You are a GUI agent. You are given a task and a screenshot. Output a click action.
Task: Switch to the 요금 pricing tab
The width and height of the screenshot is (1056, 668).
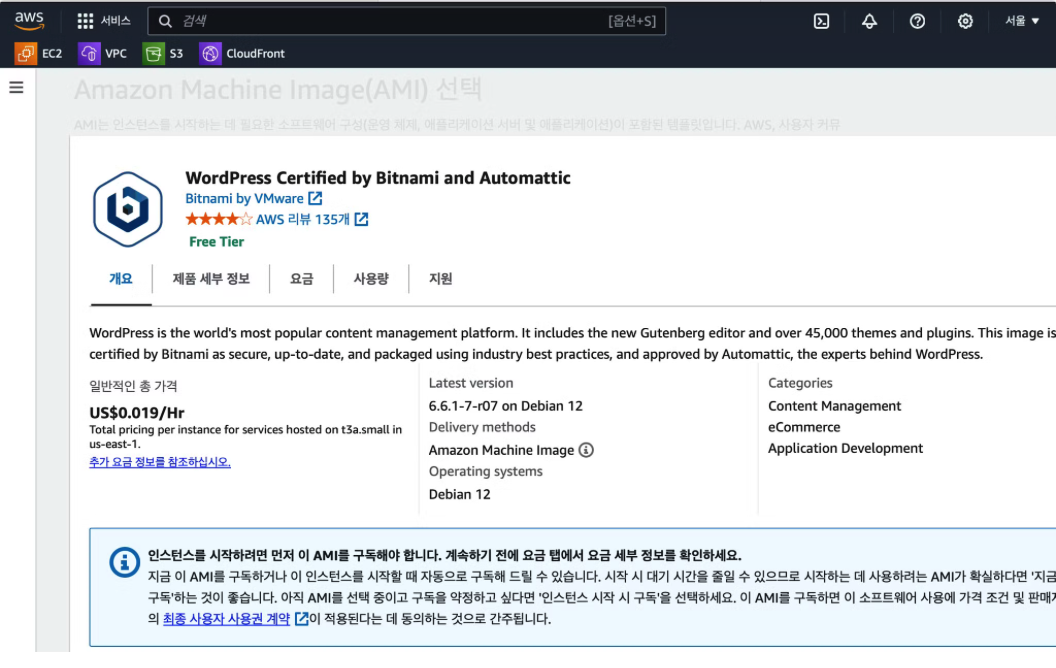pyautogui.click(x=302, y=279)
